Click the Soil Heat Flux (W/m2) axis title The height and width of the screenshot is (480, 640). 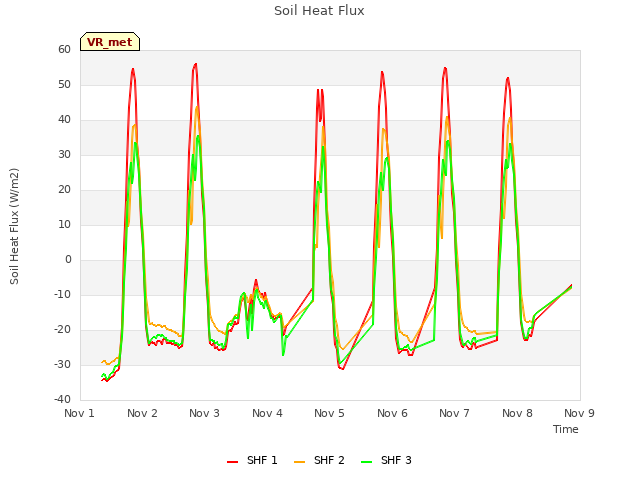click(x=14, y=226)
